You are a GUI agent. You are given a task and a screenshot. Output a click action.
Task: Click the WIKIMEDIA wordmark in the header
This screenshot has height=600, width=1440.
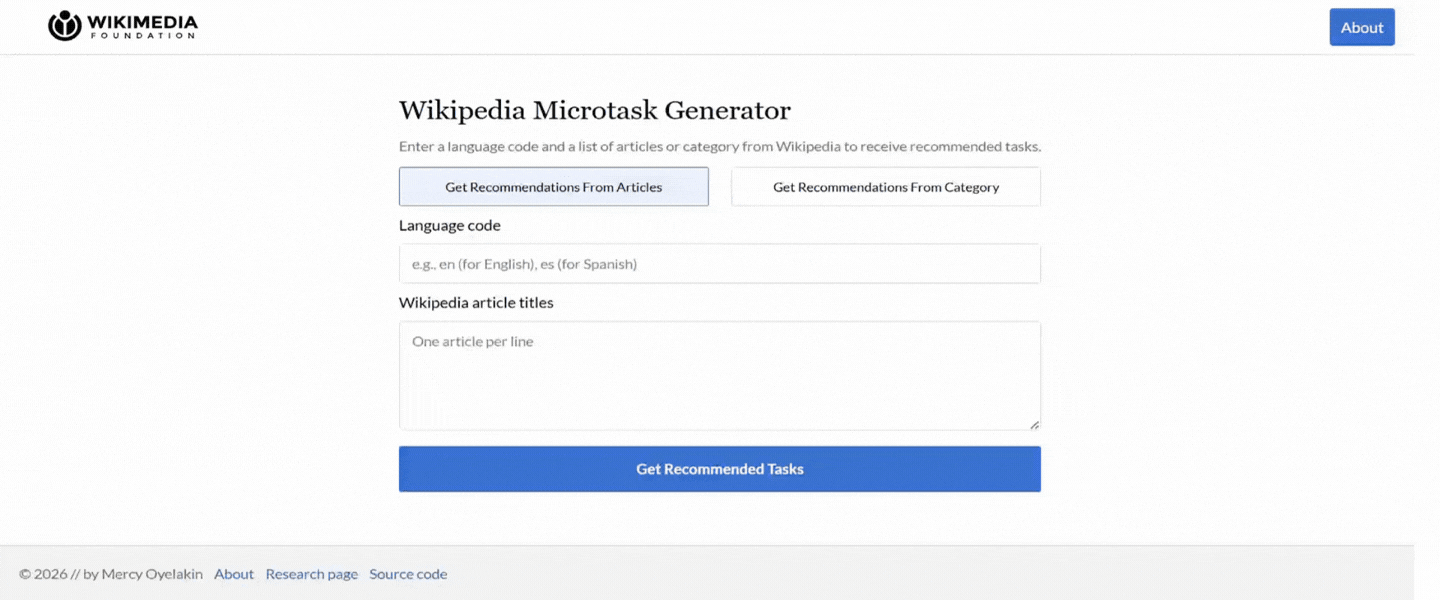point(142,22)
